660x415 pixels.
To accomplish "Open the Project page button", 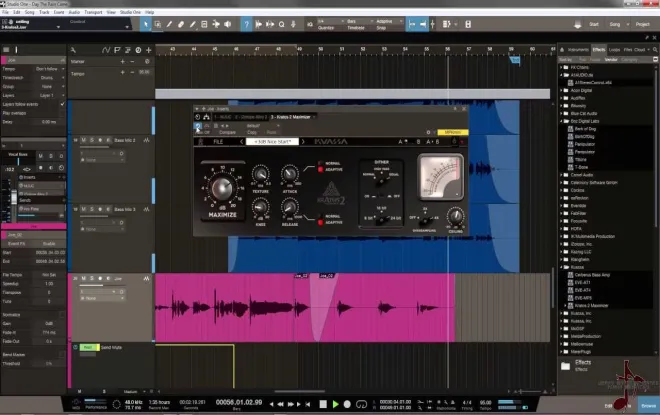I will (x=642, y=24).
